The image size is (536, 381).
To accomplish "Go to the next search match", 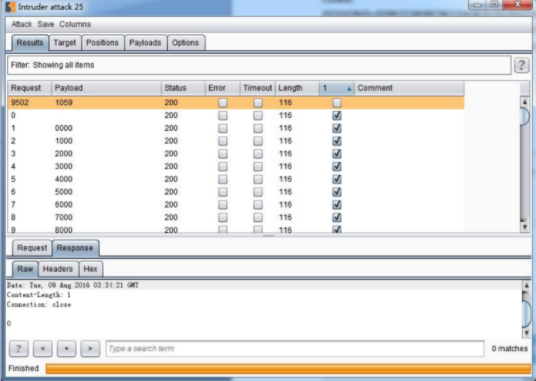I will tap(90, 349).
